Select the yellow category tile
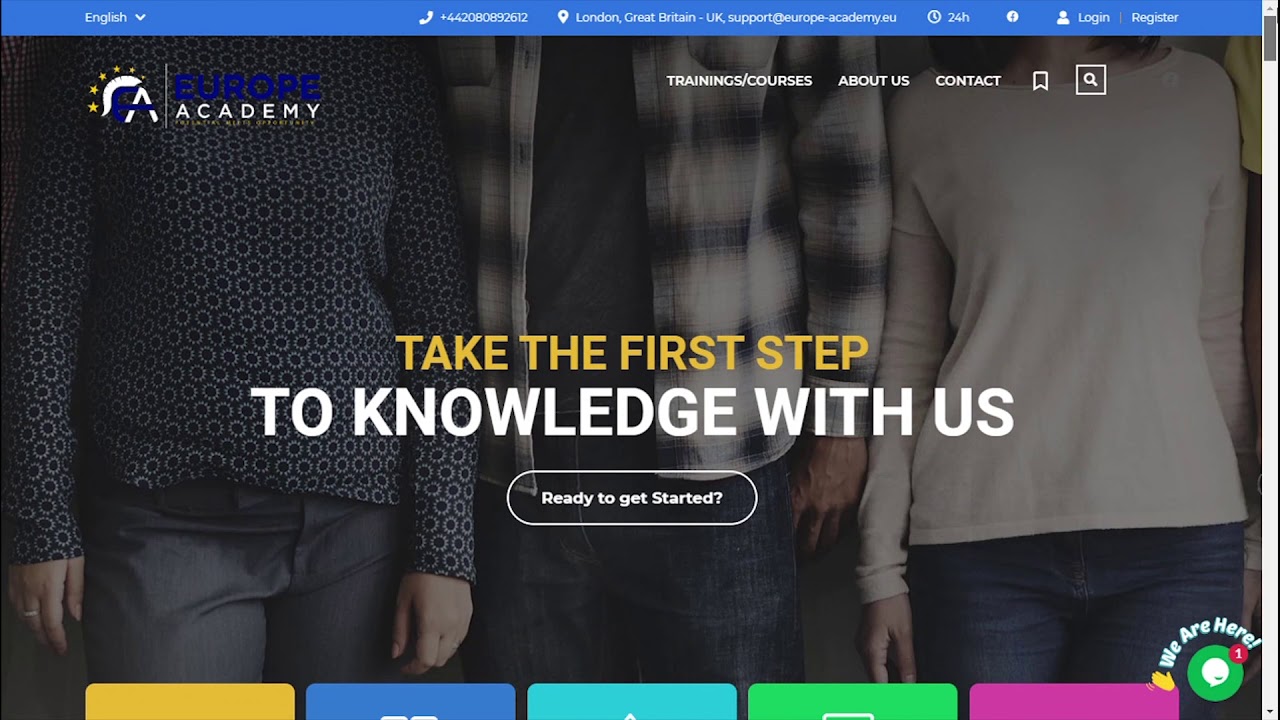Viewport: 1280px width, 720px height. [190, 702]
